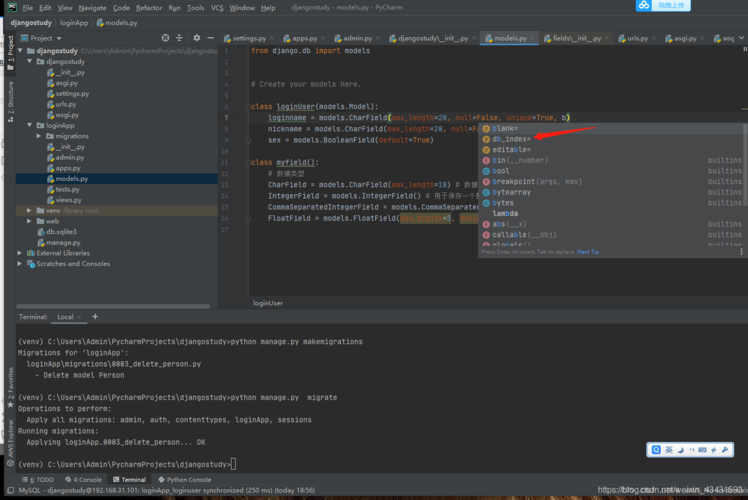Open the Navigate menu
748x500 pixels.
tap(93, 8)
